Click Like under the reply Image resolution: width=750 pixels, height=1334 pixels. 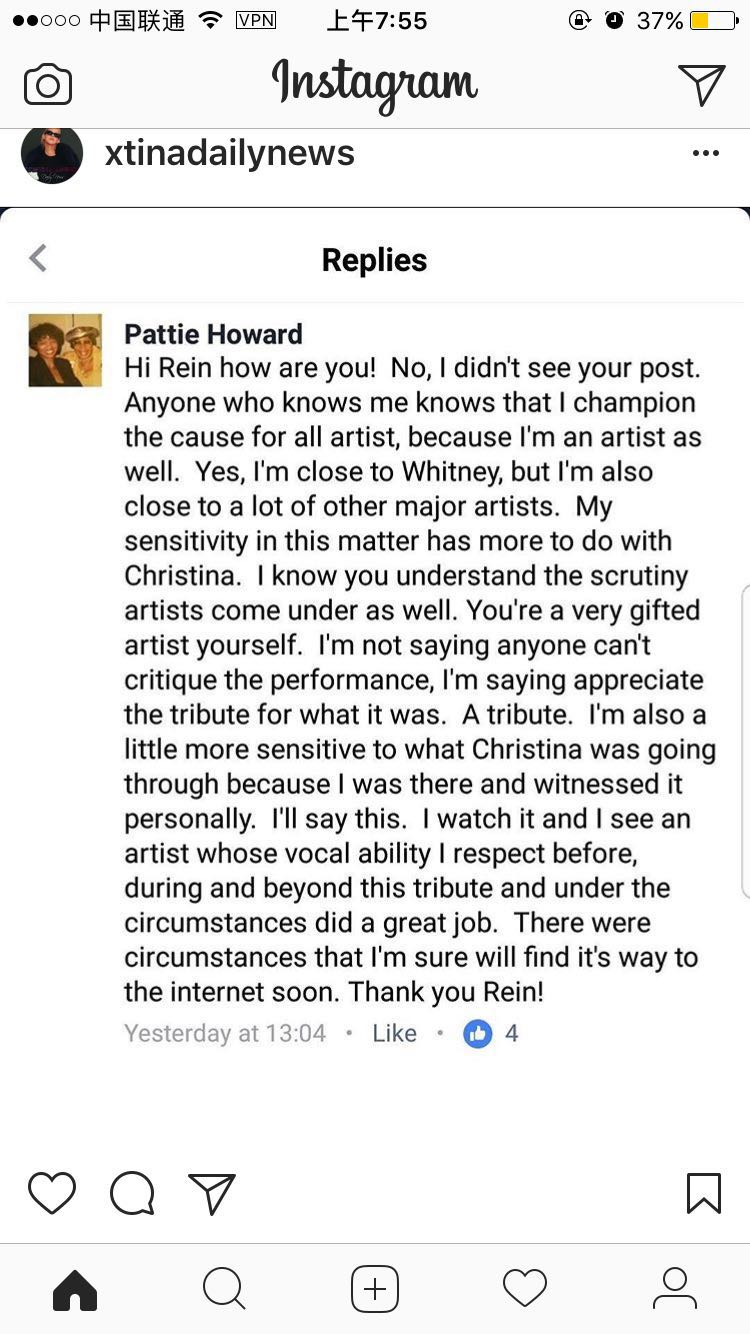click(394, 1033)
